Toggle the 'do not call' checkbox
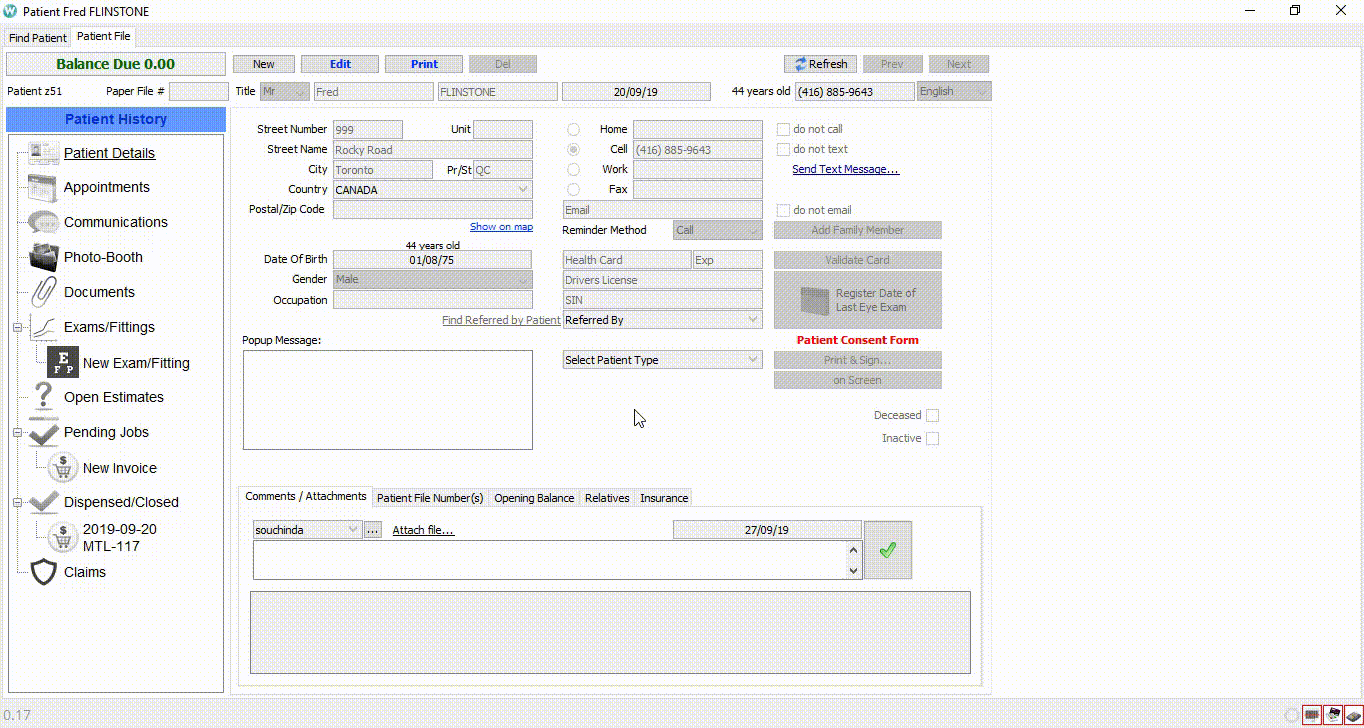The height and width of the screenshot is (728, 1364). point(783,129)
